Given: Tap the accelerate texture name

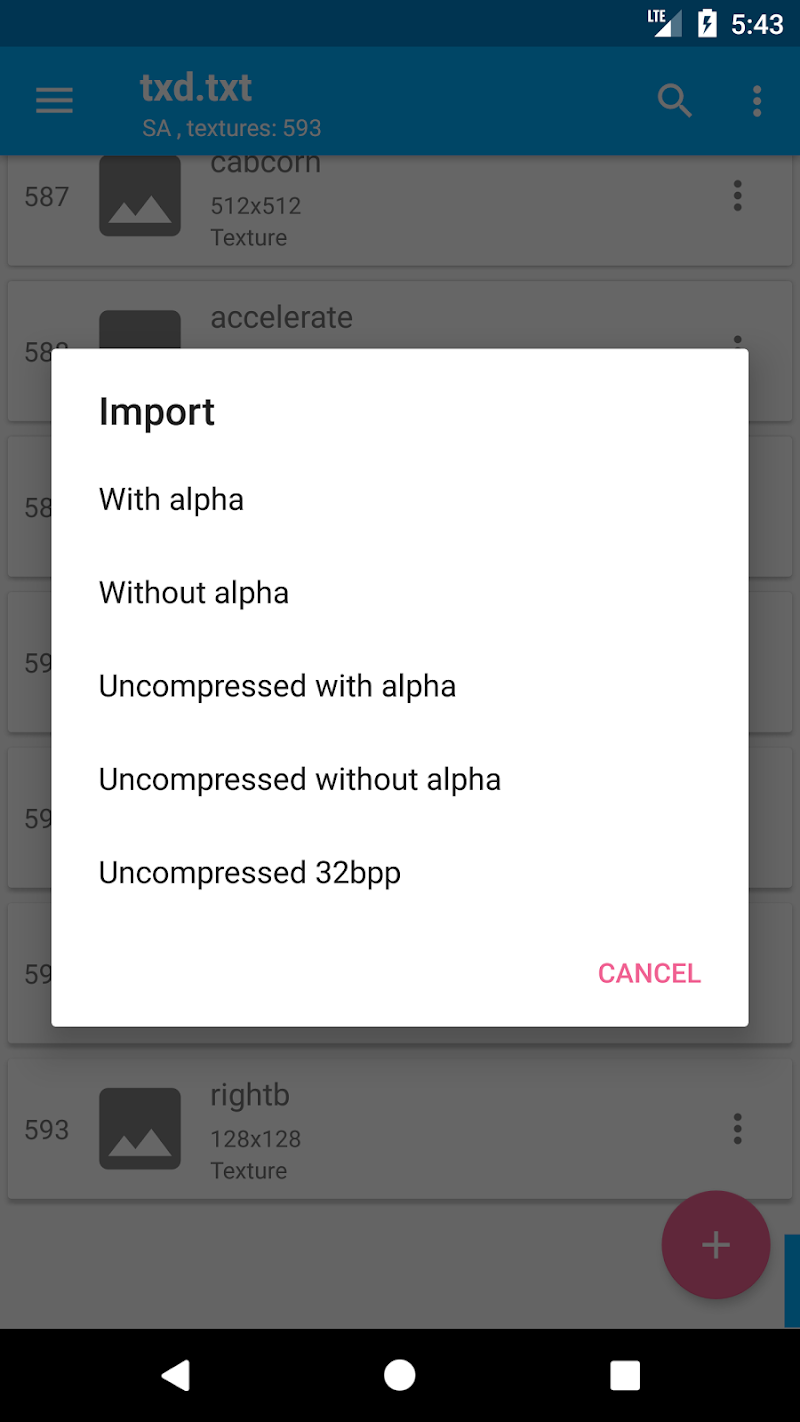Looking at the screenshot, I should tap(281, 318).
